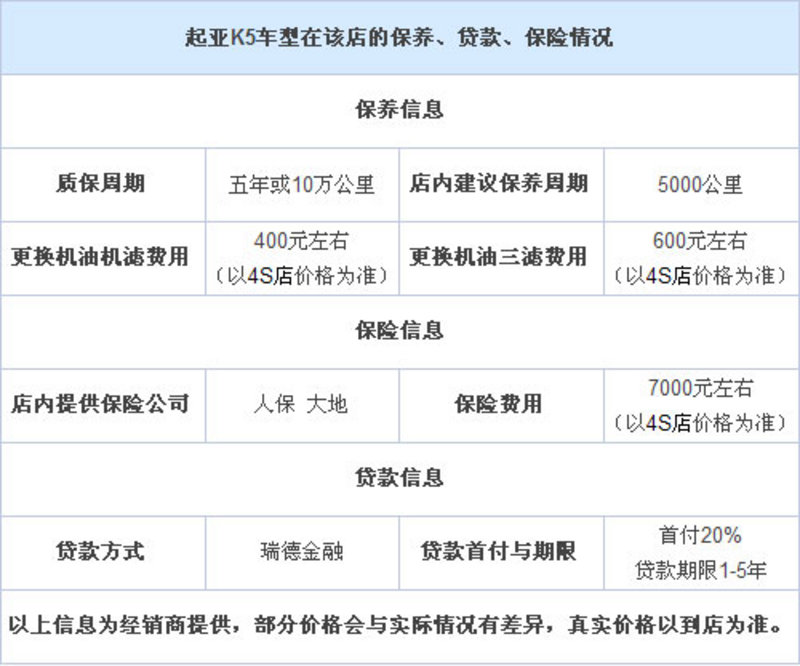This screenshot has width=800, height=666.
Task: Click the '店内建议保养周期' label
Action: (498, 183)
